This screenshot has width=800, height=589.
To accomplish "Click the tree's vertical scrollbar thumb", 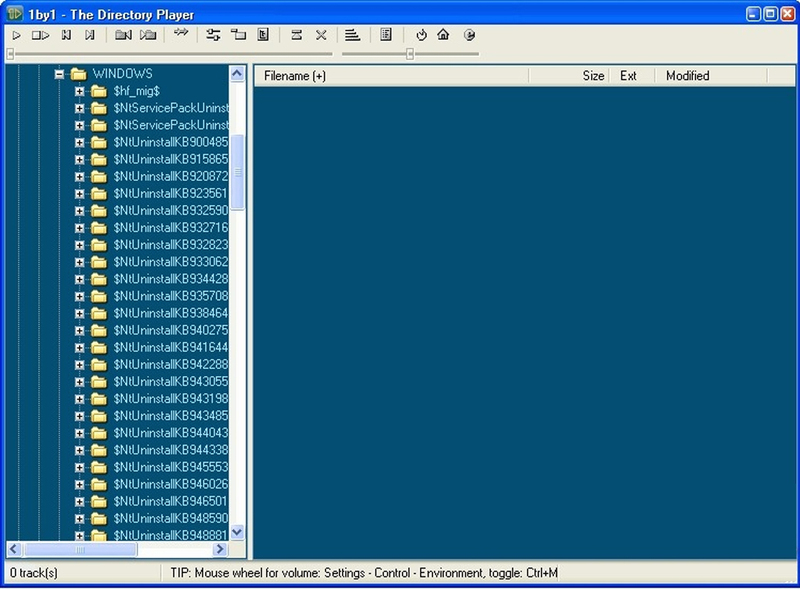I will pyautogui.click(x=237, y=171).
